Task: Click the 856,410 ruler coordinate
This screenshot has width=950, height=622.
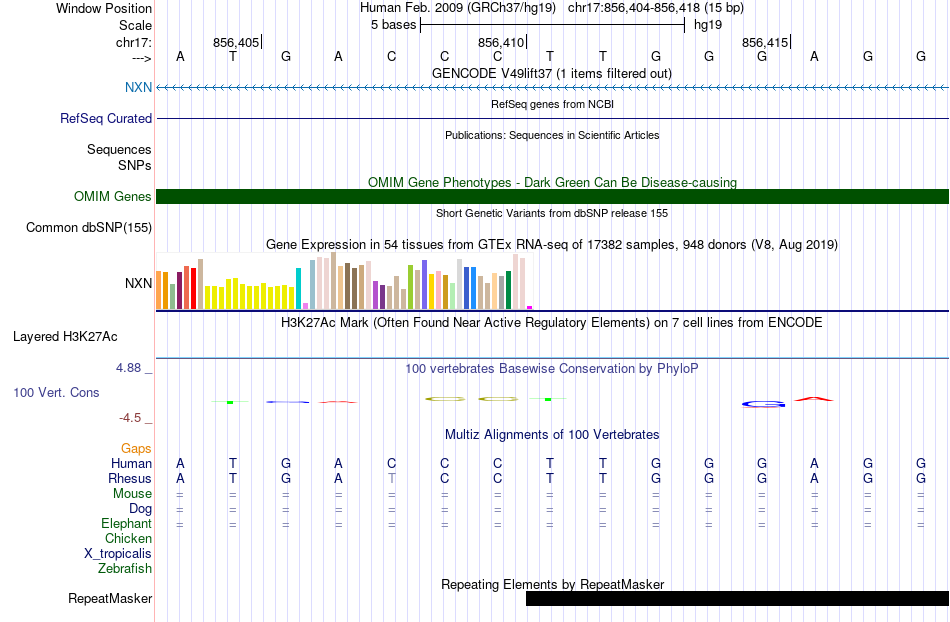Action: pos(500,42)
